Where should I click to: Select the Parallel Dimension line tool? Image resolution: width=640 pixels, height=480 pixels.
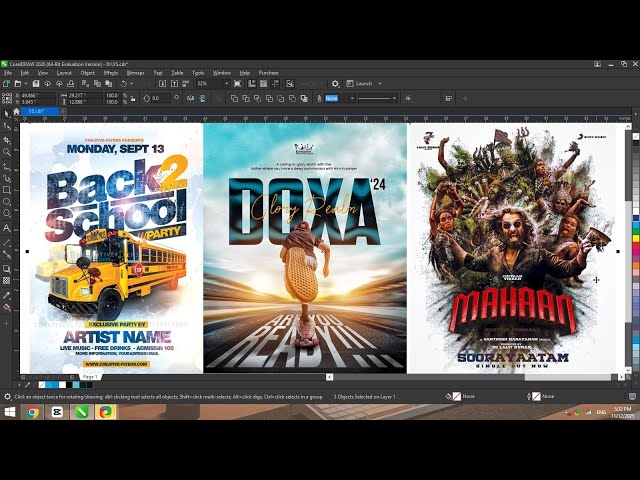[7, 242]
